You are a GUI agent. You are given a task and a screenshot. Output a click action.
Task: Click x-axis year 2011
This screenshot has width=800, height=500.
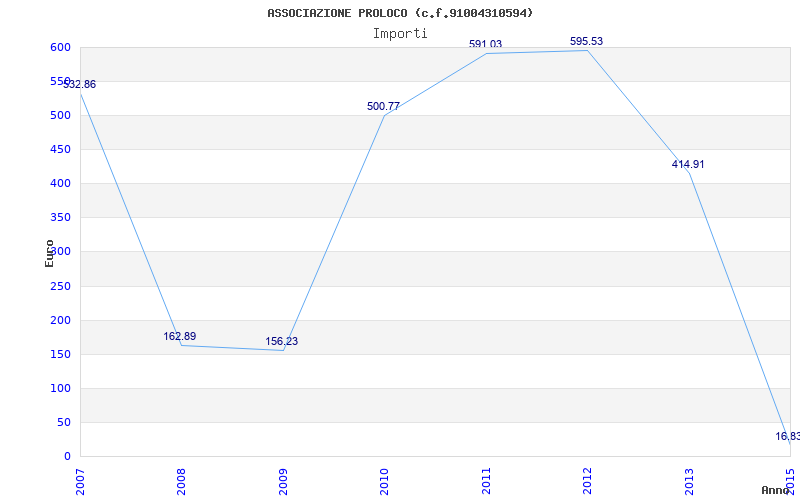pos(486,482)
